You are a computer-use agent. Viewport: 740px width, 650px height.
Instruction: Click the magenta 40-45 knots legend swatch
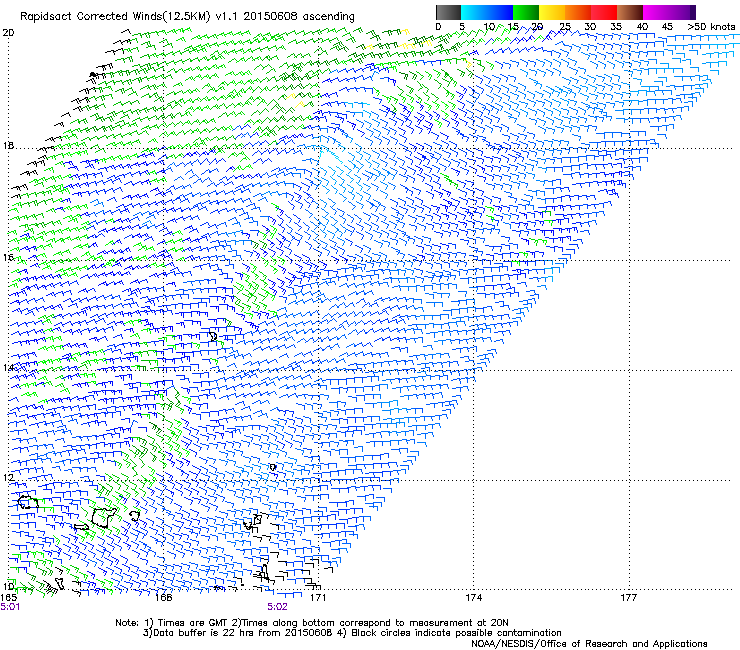coord(656,12)
